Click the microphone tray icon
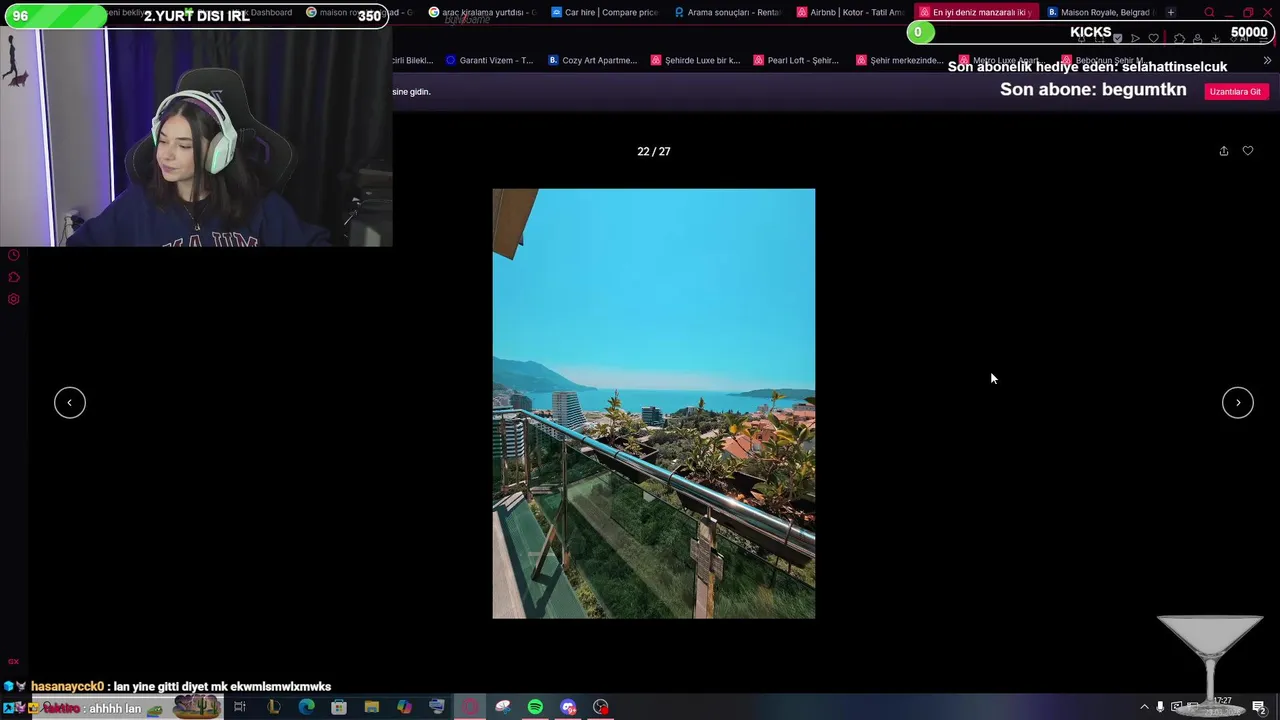 pos(1160,707)
